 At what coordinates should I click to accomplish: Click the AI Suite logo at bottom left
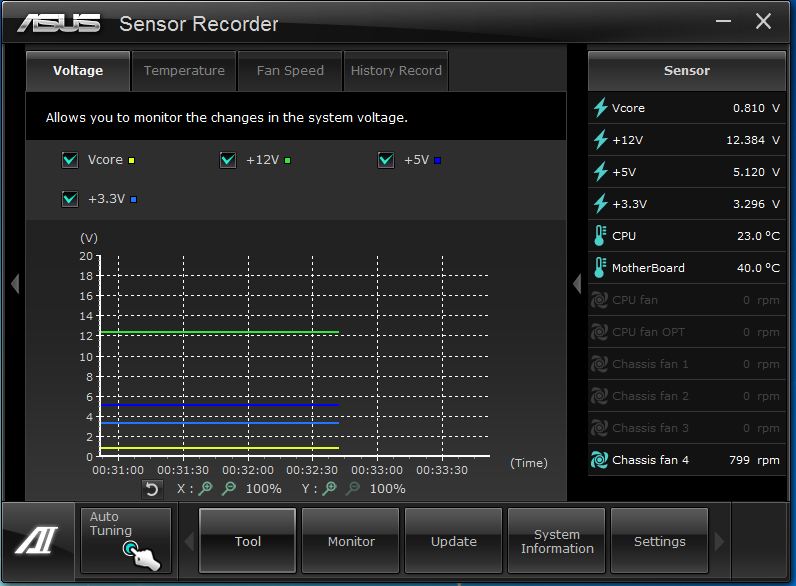(37, 540)
